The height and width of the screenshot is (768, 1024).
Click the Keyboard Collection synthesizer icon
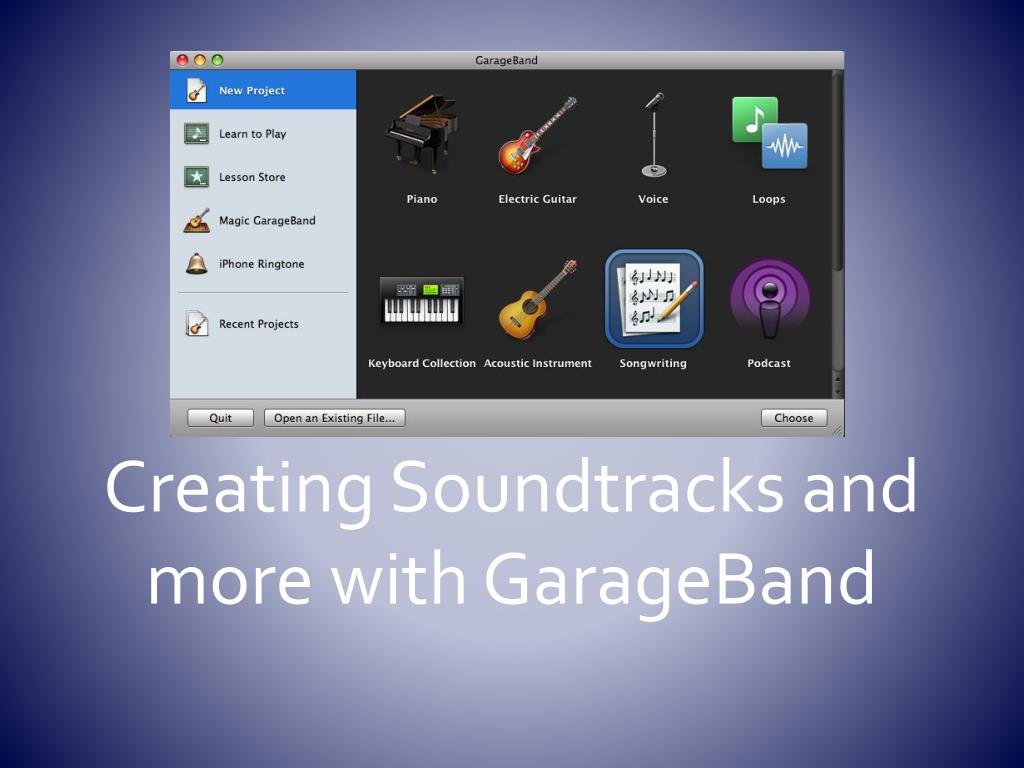[422, 300]
